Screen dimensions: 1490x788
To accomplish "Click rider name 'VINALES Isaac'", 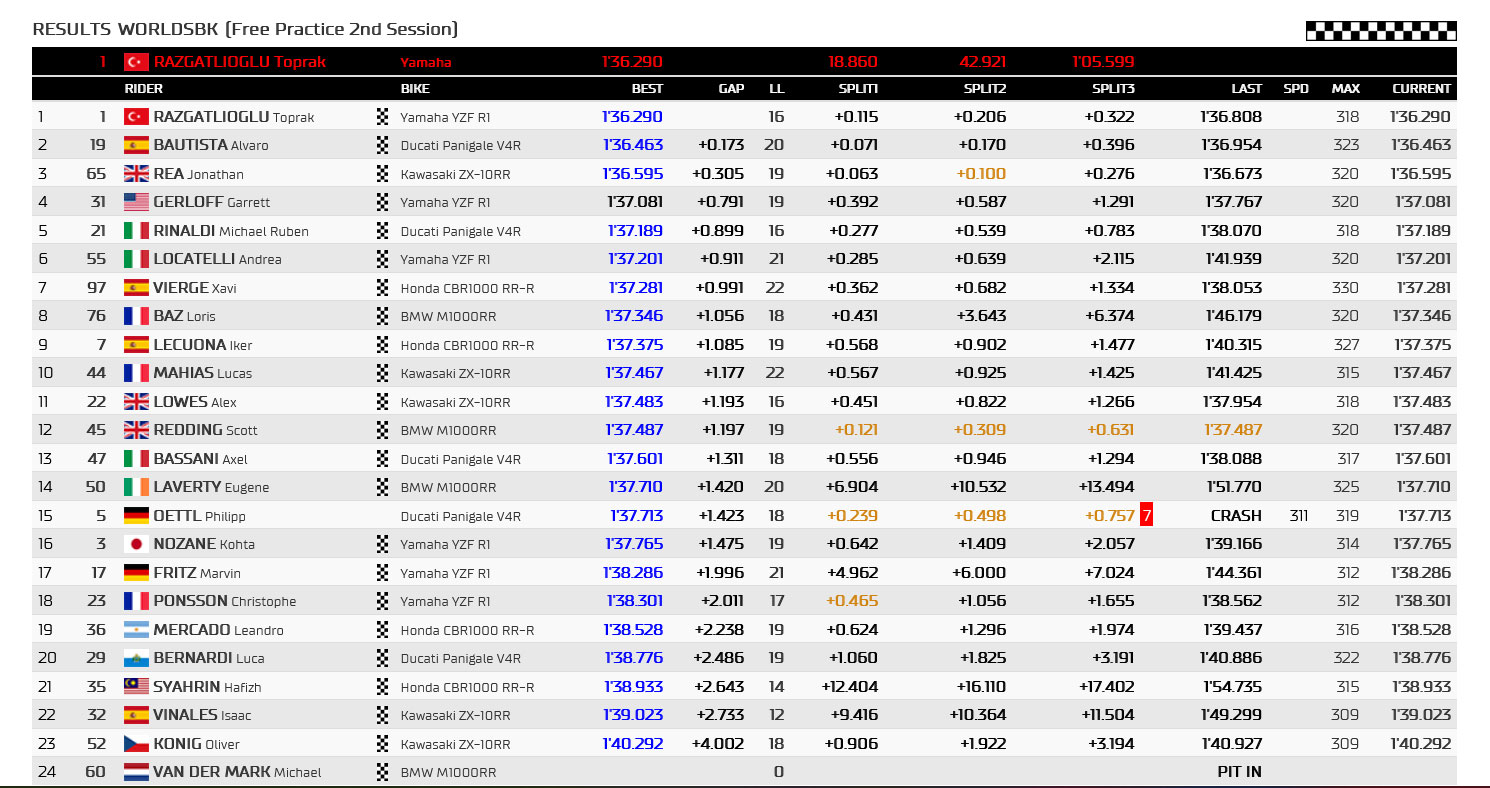I will pyautogui.click(x=202, y=715).
